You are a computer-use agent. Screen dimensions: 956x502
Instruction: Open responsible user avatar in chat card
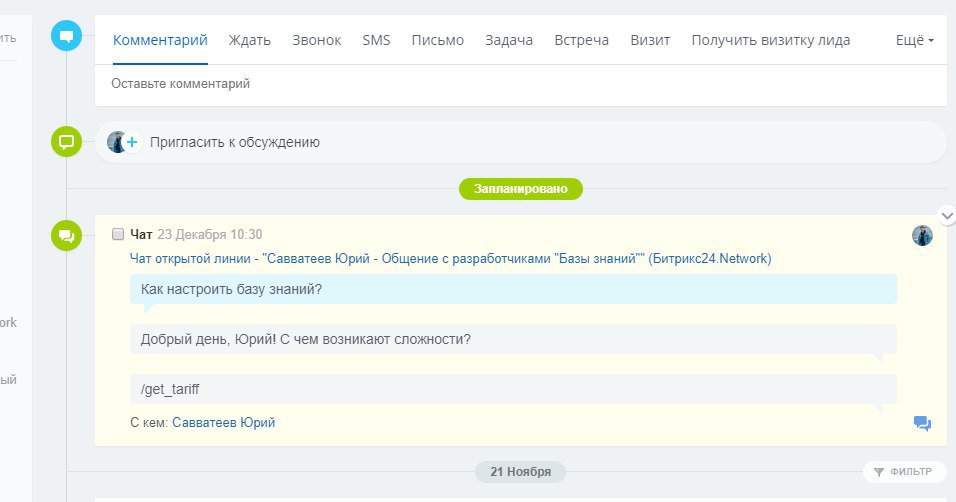point(922,235)
